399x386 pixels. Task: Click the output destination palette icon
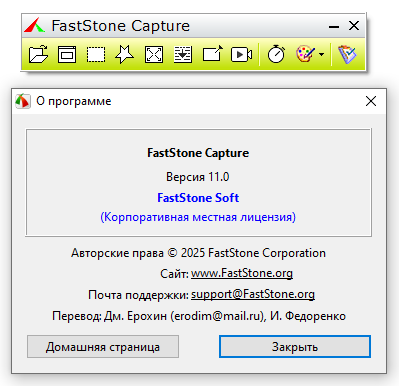coord(305,54)
